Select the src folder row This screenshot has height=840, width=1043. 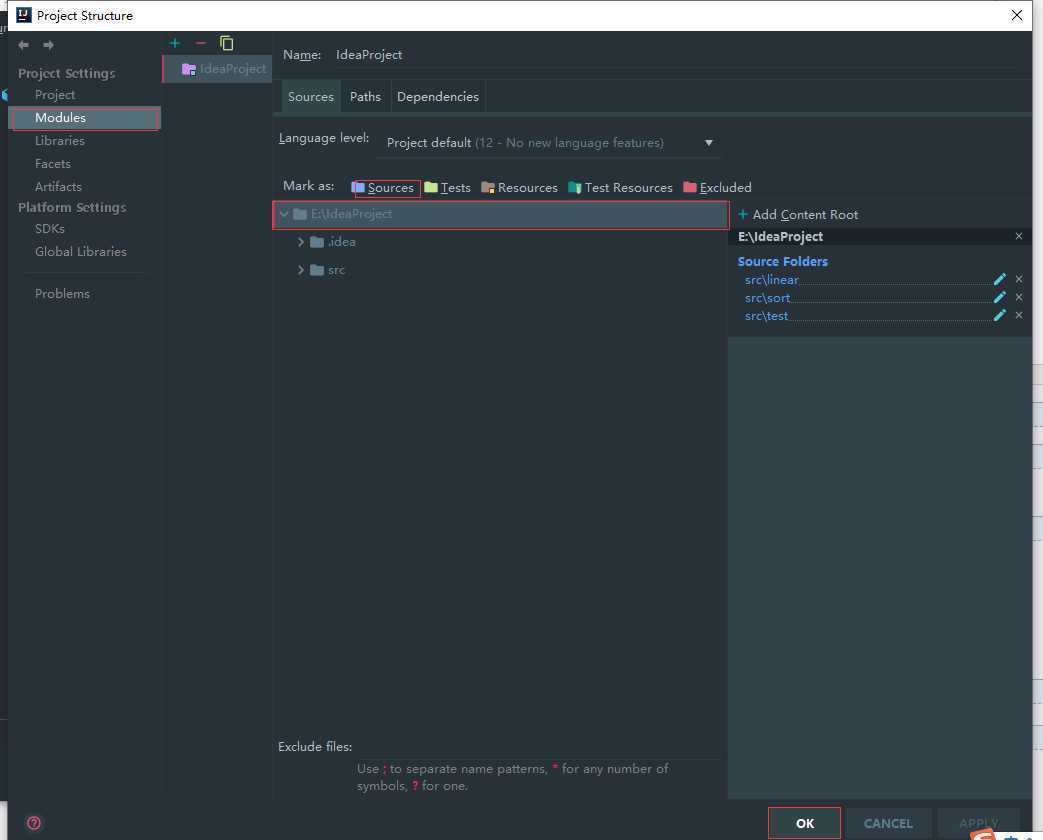(x=501, y=270)
